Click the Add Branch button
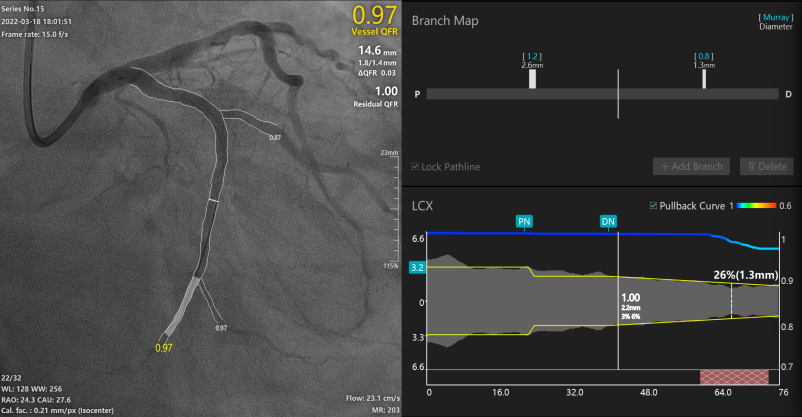The width and height of the screenshot is (802, 417). pyautogui.click(x=691, y=166)
